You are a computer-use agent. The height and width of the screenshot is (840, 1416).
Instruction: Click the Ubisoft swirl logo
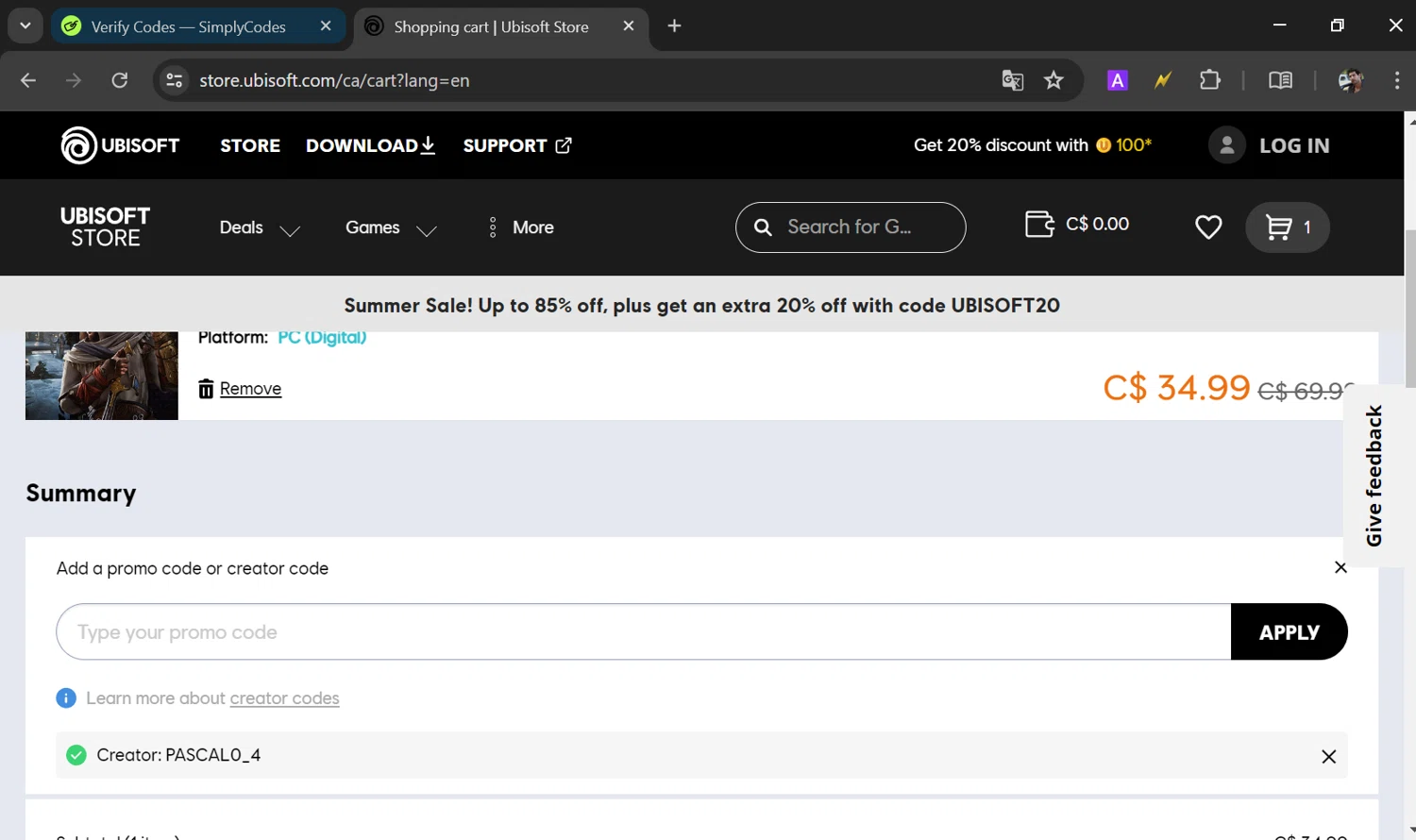(x=79, y=145)
